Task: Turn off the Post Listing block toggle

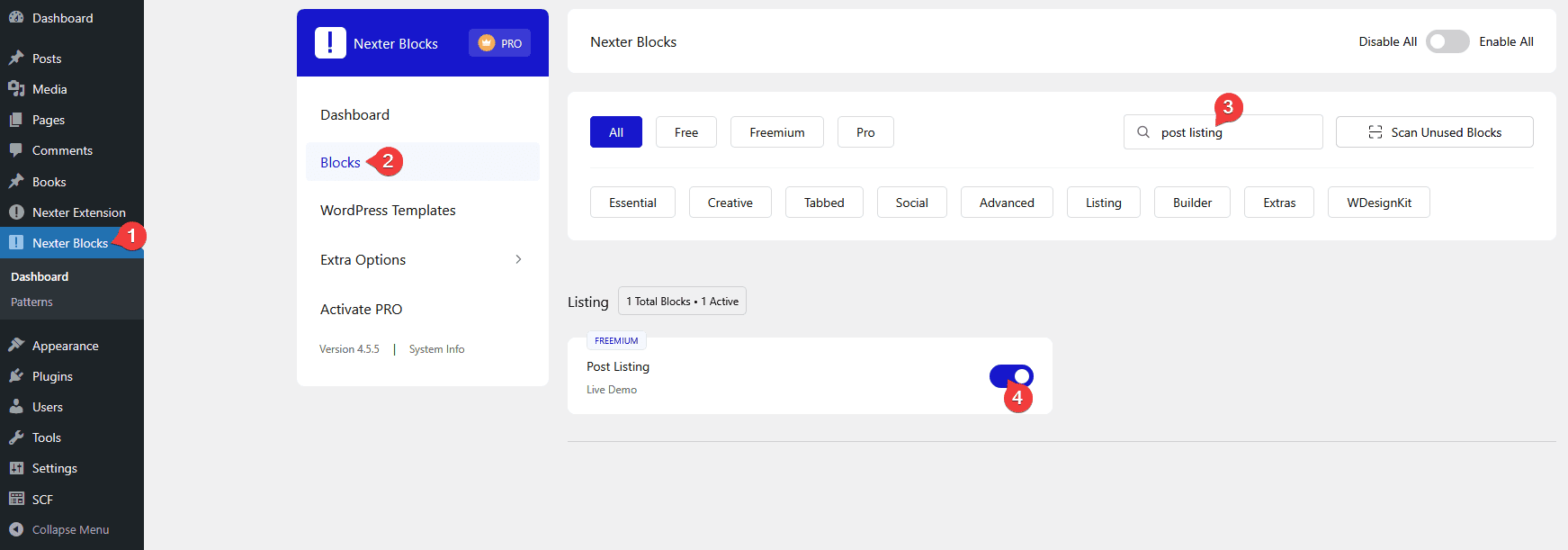Action: pyautogui.click(x=1011, y=376)
